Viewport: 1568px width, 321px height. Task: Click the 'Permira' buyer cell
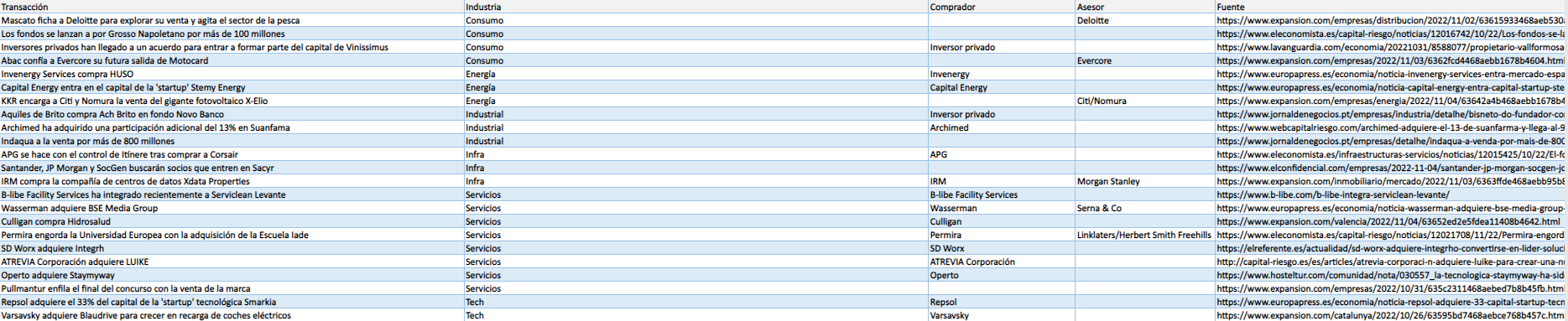tap(1002, 235)
